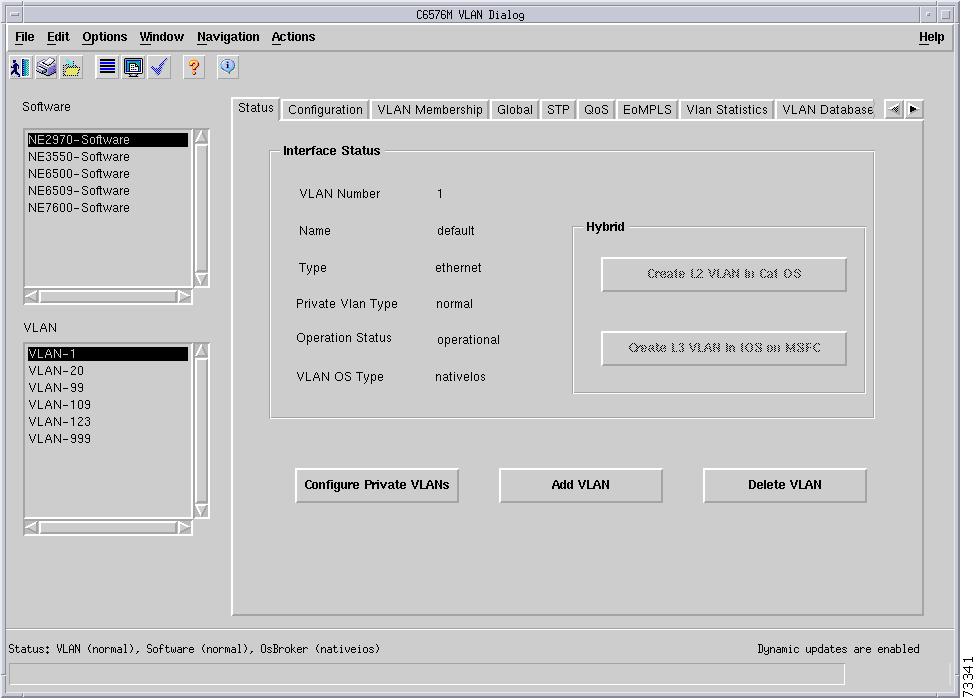The height and width of the screenshot is (698, 977).
Task: Click VLAN list scroll right arrow
Action: coord(184,527)
